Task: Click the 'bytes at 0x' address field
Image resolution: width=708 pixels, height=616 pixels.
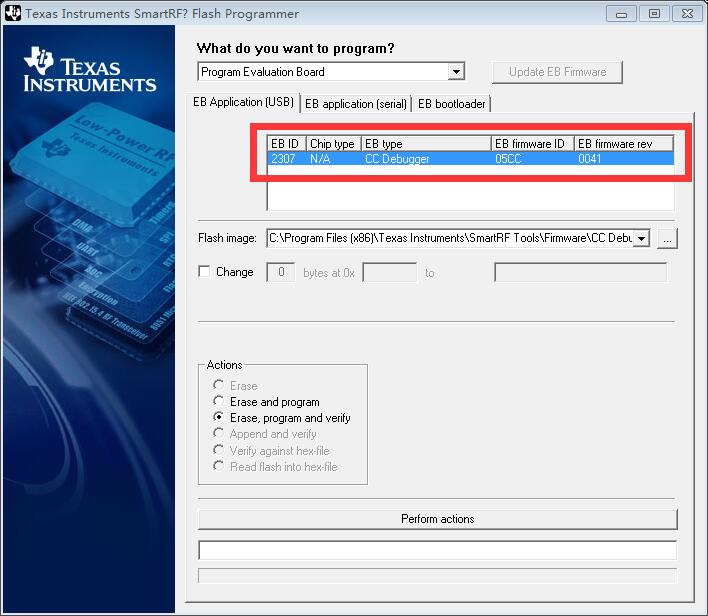Action: click(x=390, y=272)
